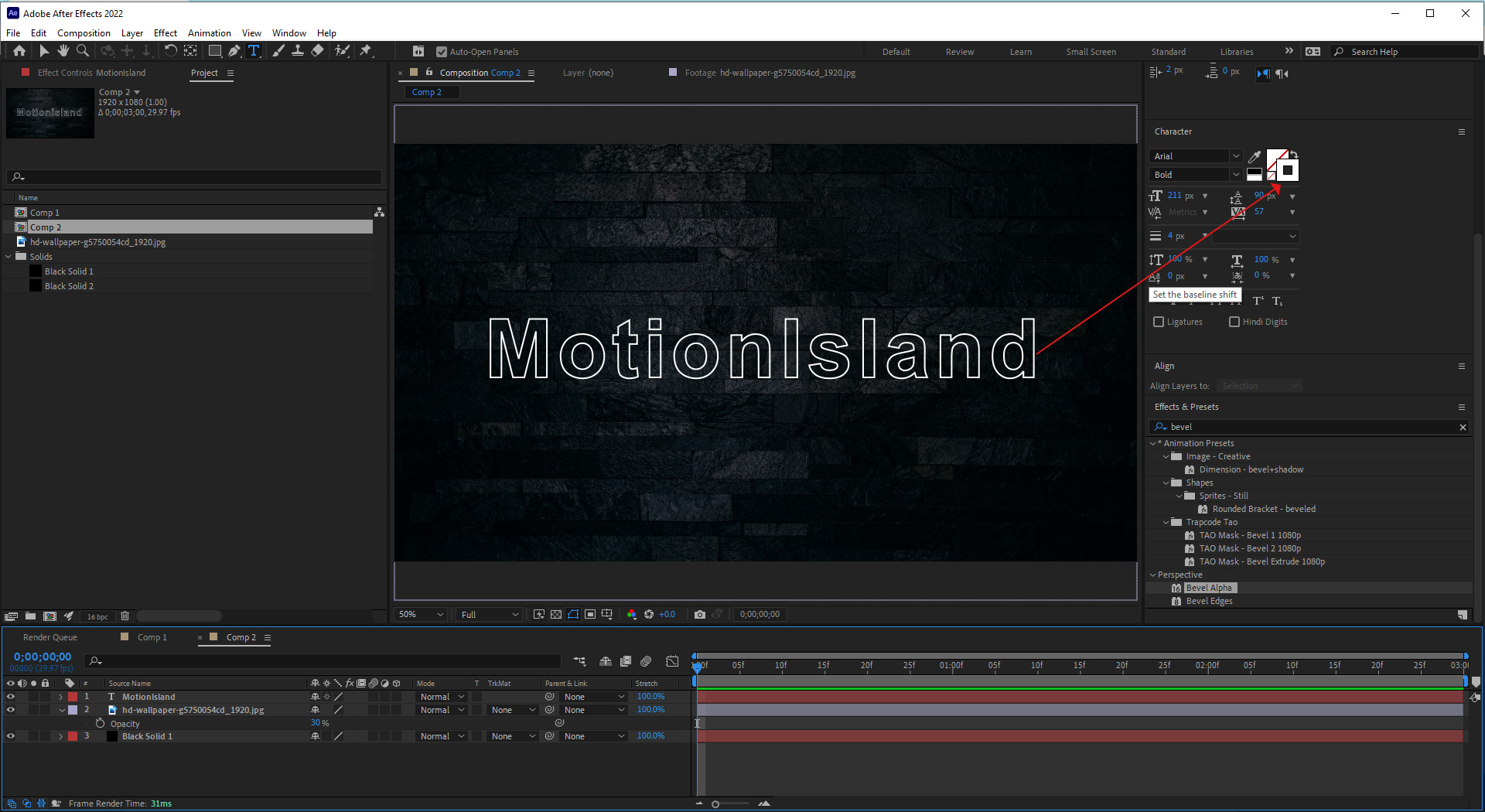Hide the MotionIsland layer

[x=11, y=697]
